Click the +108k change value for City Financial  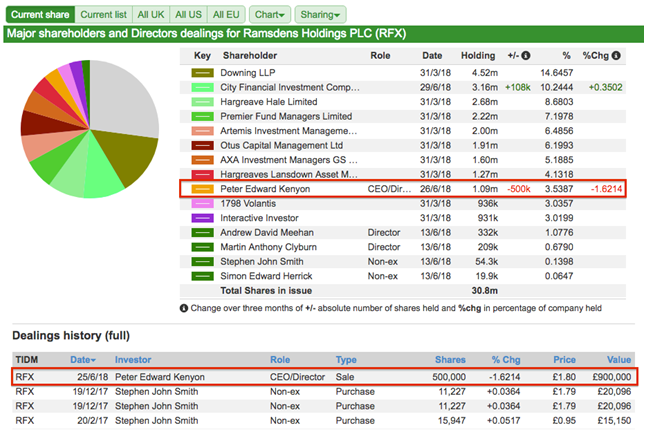pyautogui.click(x=518, y=87)
